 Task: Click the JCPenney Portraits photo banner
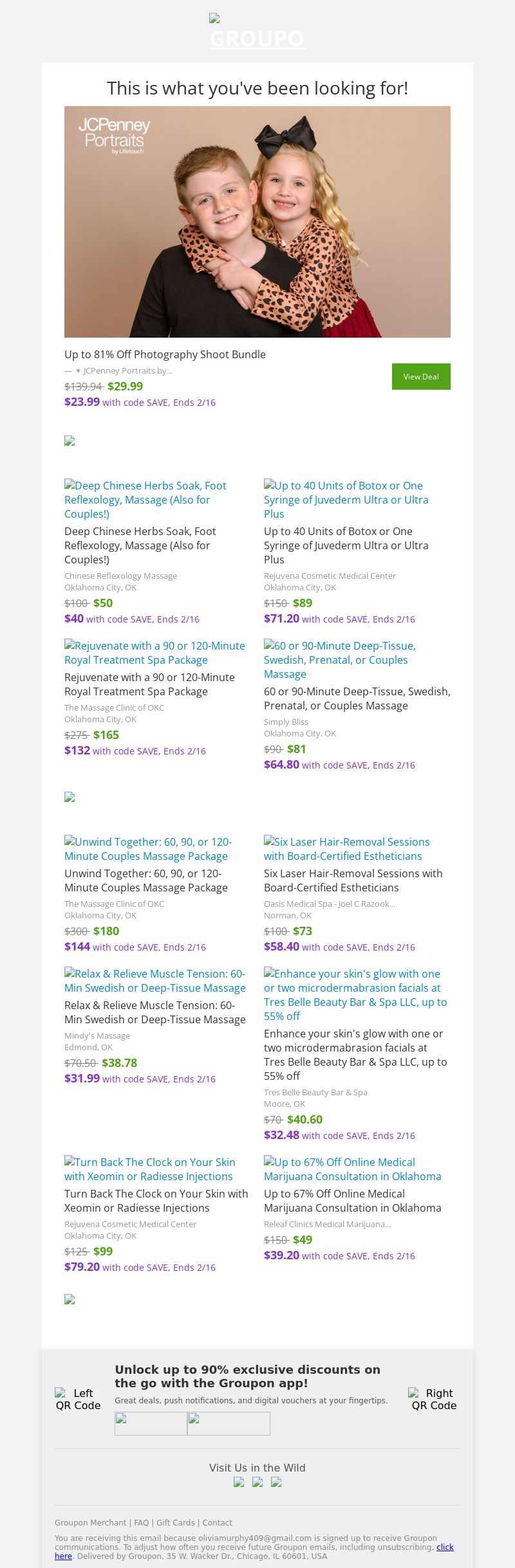coord(257,221)
